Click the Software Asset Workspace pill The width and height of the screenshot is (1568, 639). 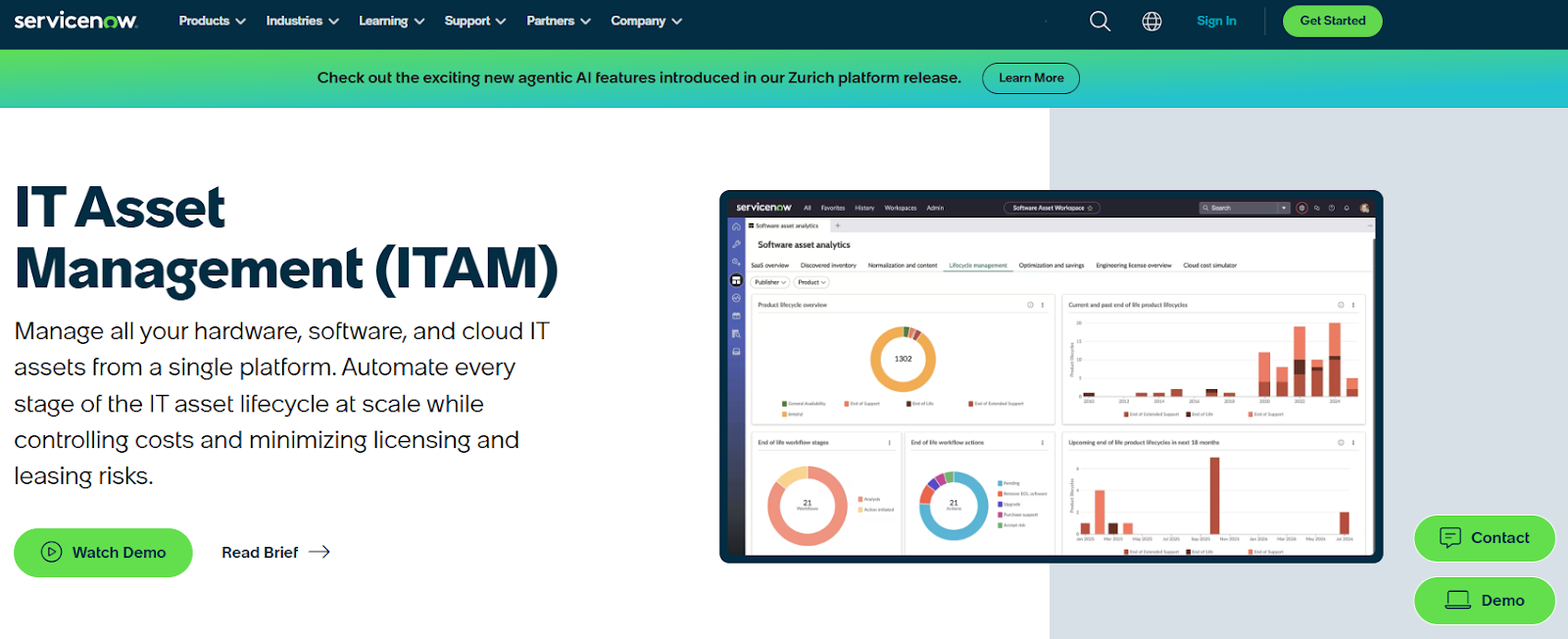pyautogui.click(x=1052, y=208)
